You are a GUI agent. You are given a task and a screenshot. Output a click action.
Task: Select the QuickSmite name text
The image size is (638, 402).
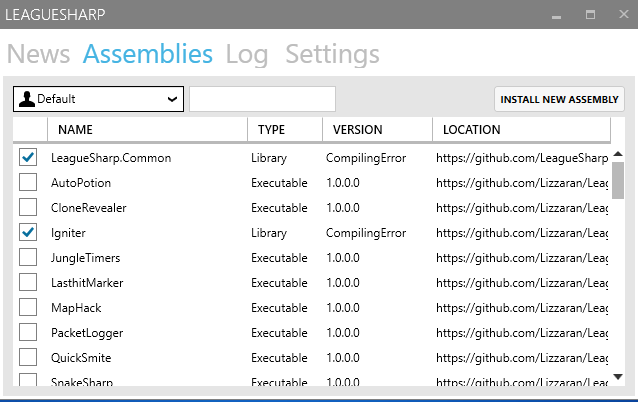(81, 358)
